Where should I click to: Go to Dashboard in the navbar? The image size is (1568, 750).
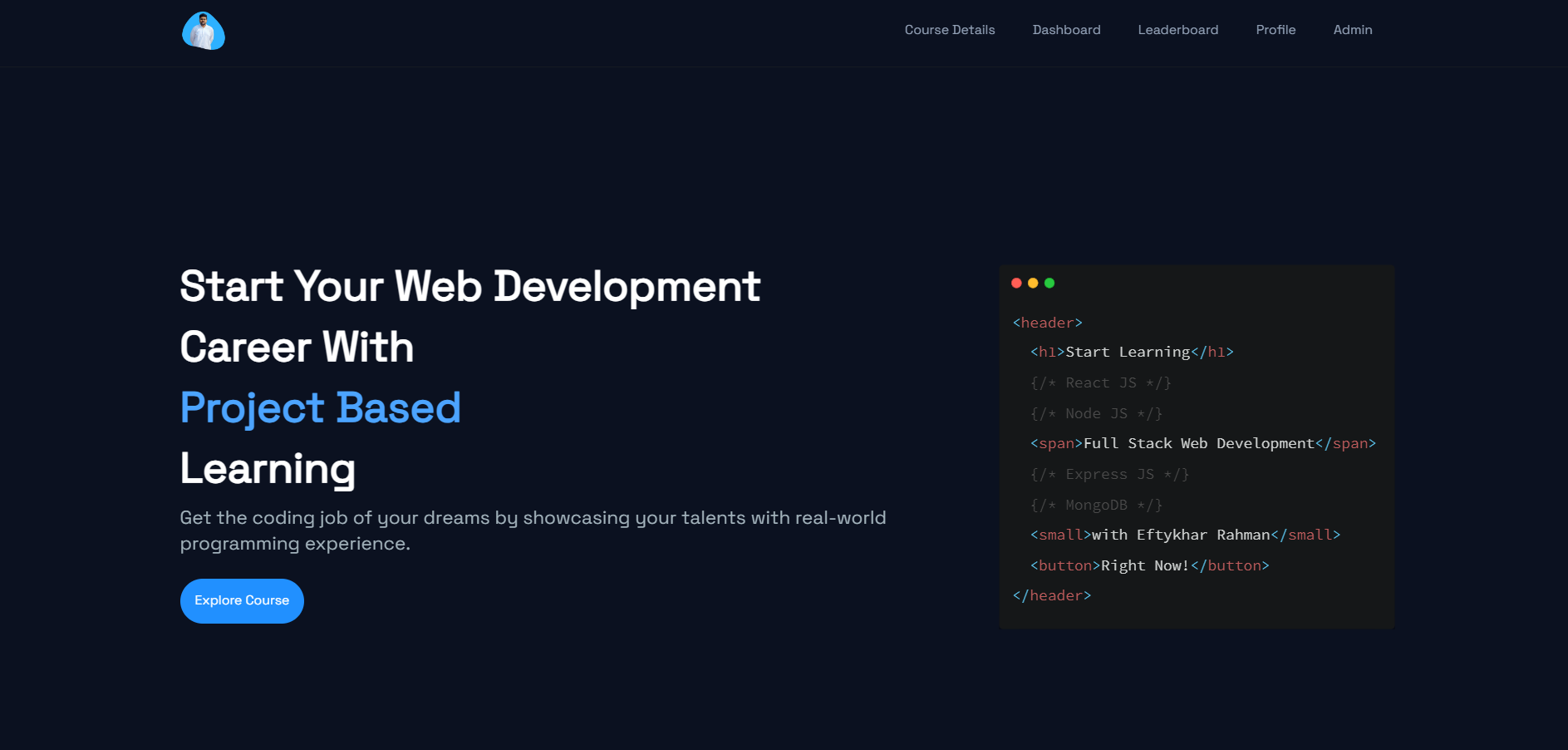point(1066,30)
